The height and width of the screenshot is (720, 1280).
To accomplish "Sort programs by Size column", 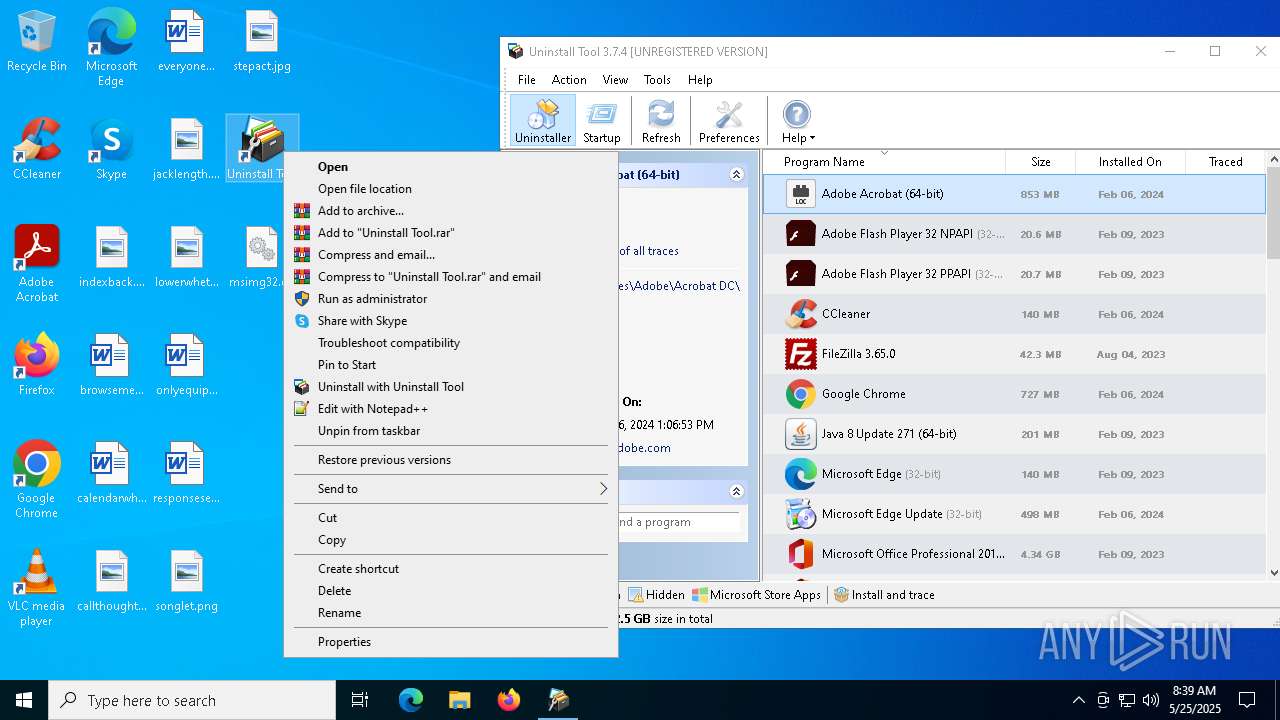I will pos(1040,162).
